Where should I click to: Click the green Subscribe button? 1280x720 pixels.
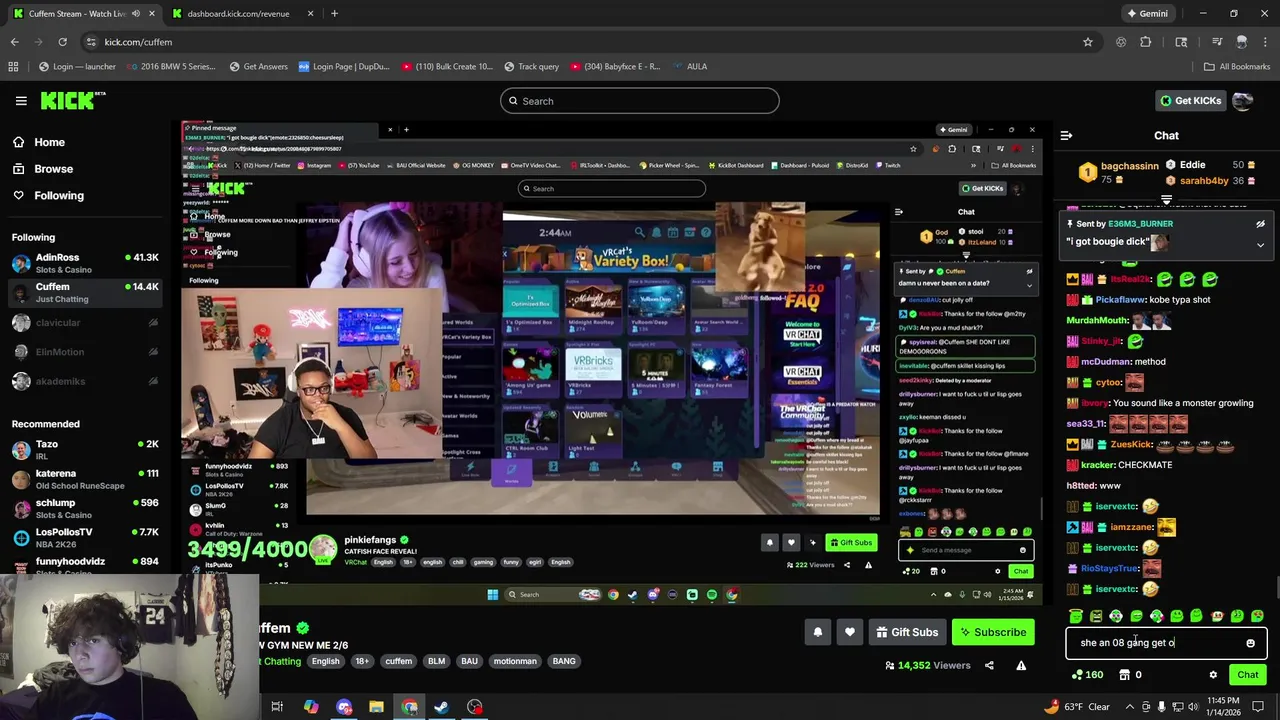coord(993,632)
